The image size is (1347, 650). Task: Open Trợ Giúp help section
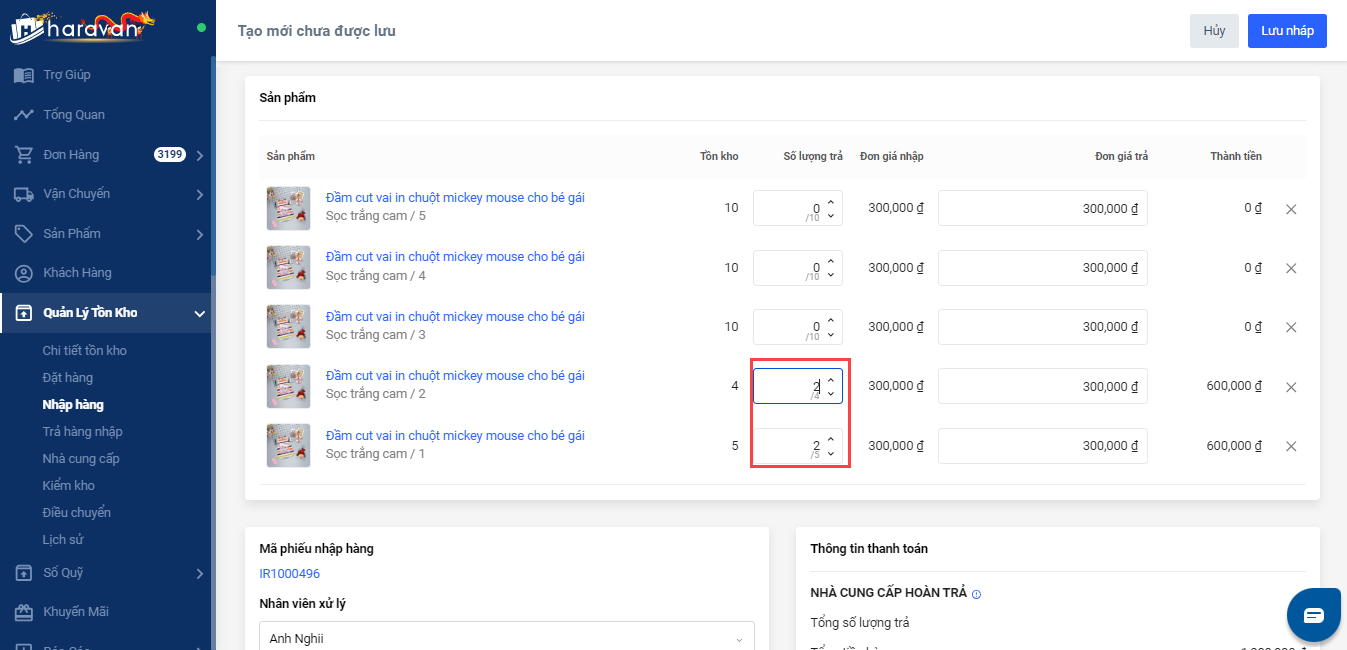tap(67, 75)
